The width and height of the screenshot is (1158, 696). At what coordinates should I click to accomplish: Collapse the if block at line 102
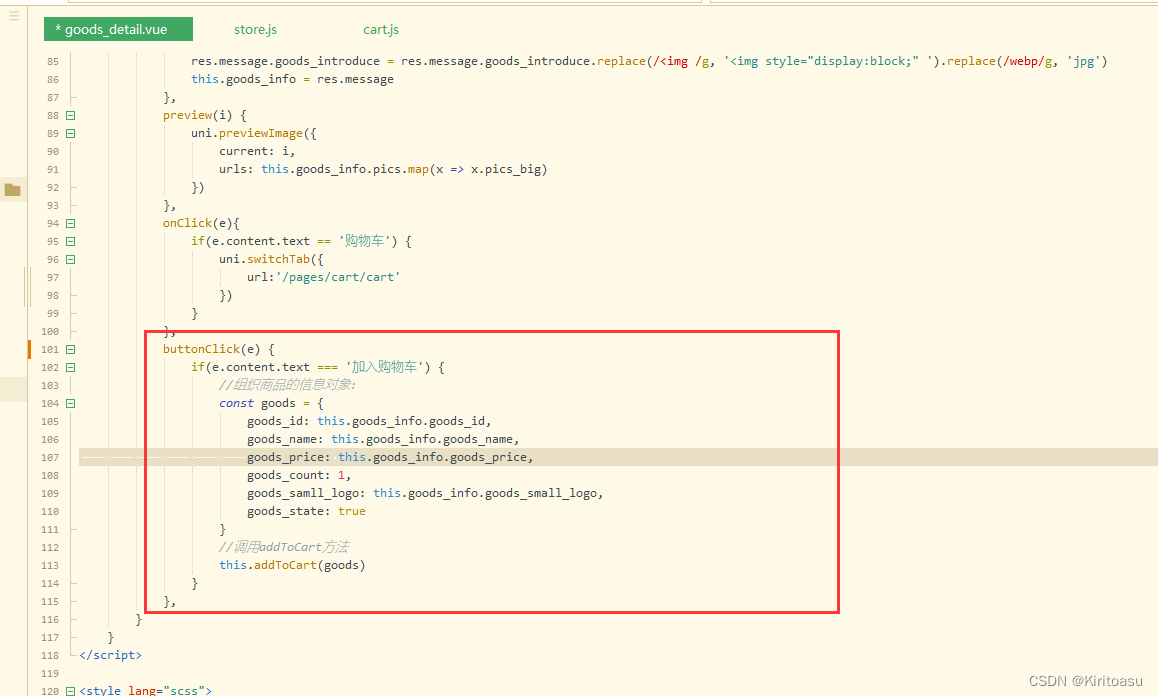[x=71, y=367]
